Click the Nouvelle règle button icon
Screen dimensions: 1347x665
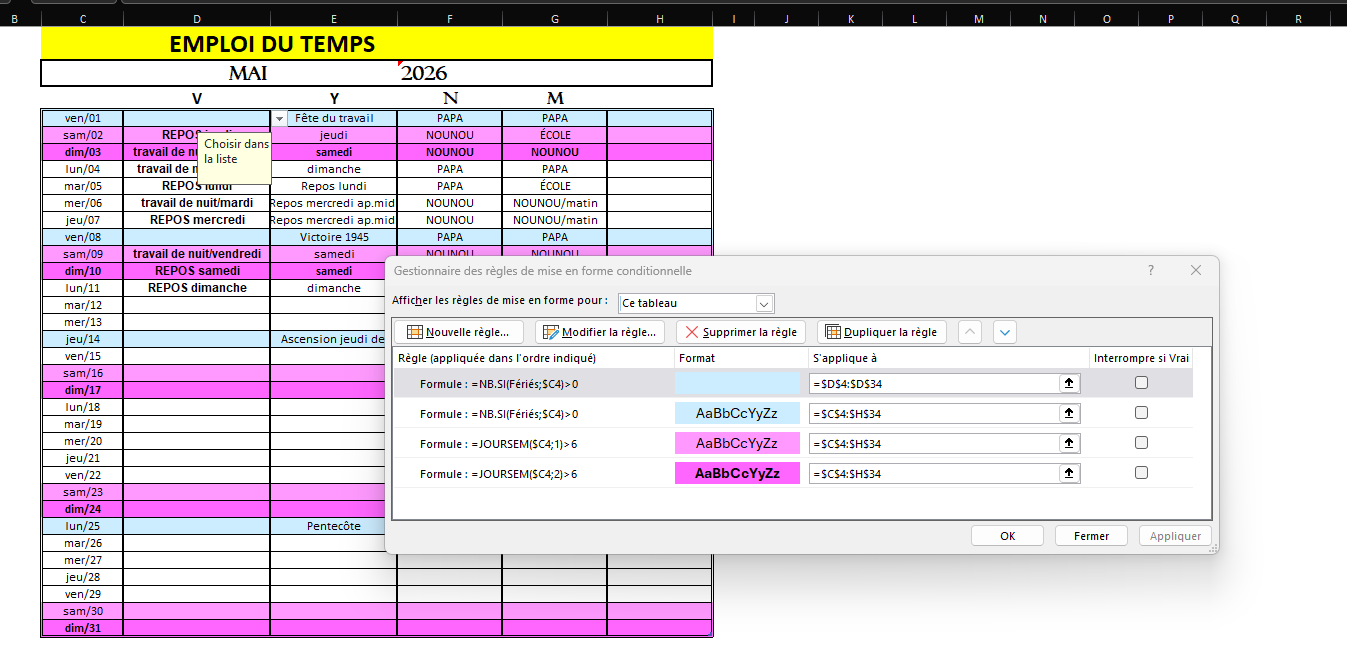pyautogui.click(x=415, y=332)
